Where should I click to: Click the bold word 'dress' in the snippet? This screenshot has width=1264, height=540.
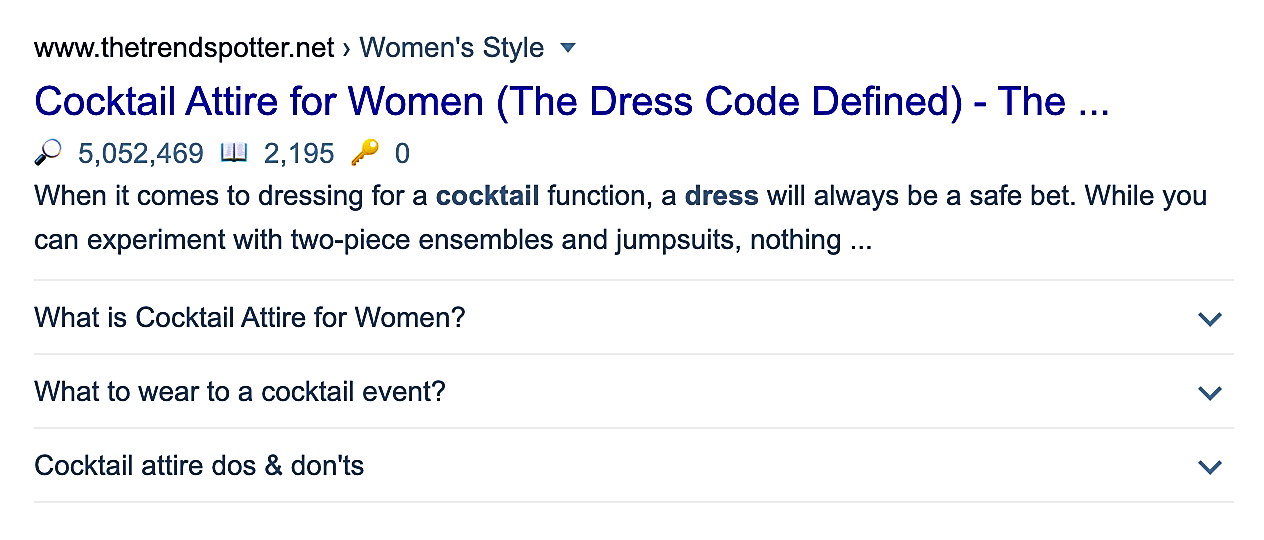(x=722, y=195)
